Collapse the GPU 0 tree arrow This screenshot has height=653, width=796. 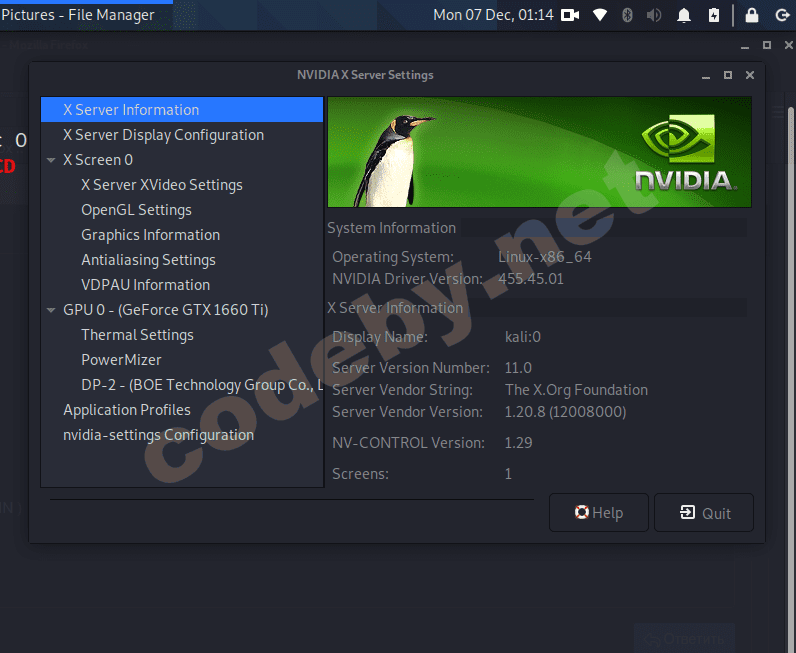51,310
